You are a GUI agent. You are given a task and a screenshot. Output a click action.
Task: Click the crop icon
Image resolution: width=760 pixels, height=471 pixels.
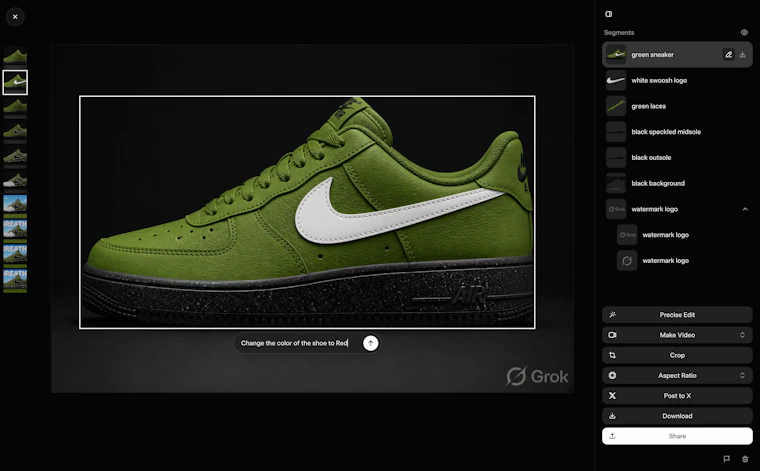(x=613, y=356)
